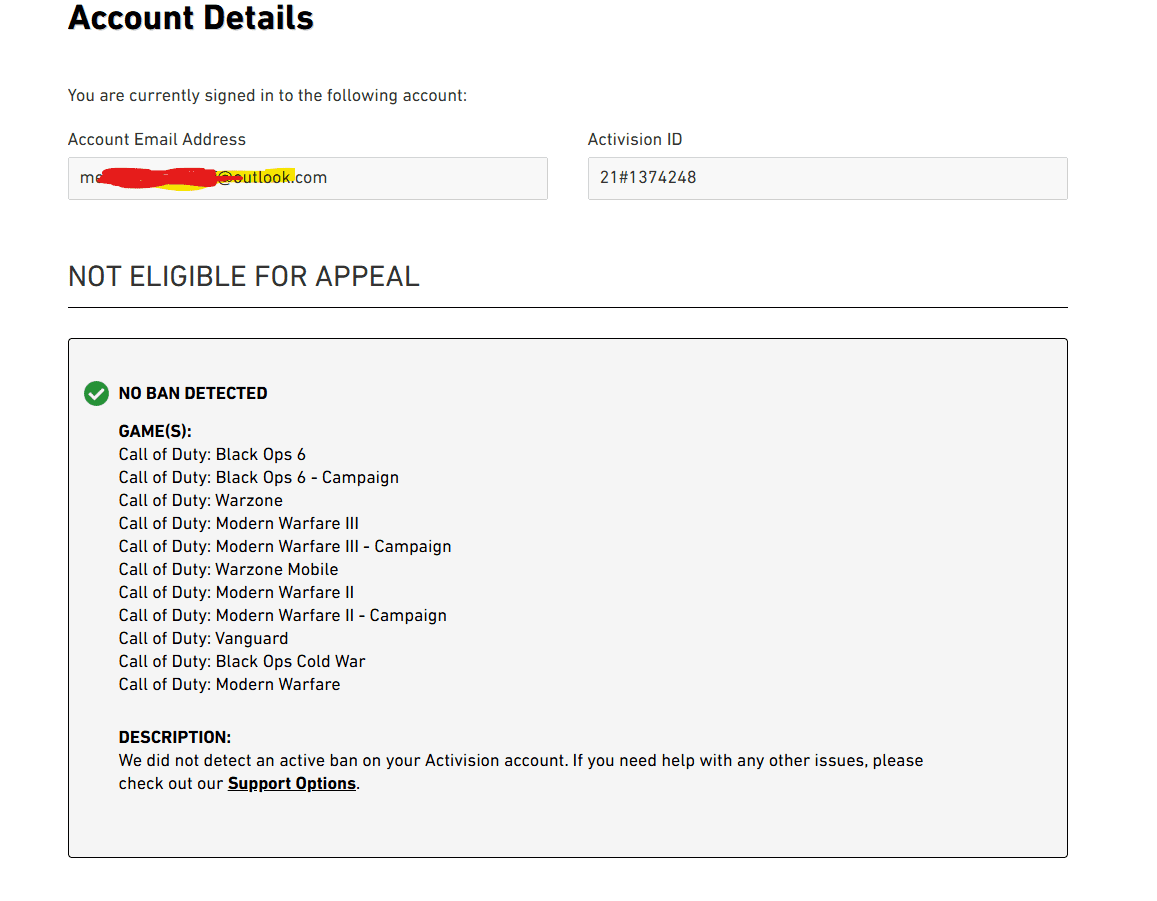Screen dimensions: 1157x901
Task: Click Call of Duty: Modern Warfare III - Campaign
Action: (x=285, y=546)
